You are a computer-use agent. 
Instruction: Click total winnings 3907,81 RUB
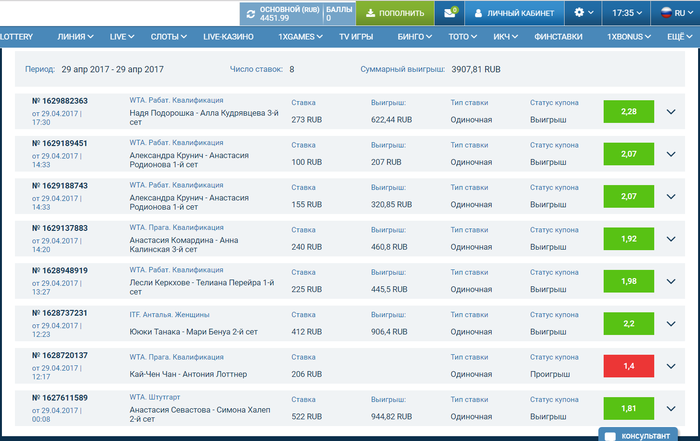click(x=476, y=69)
